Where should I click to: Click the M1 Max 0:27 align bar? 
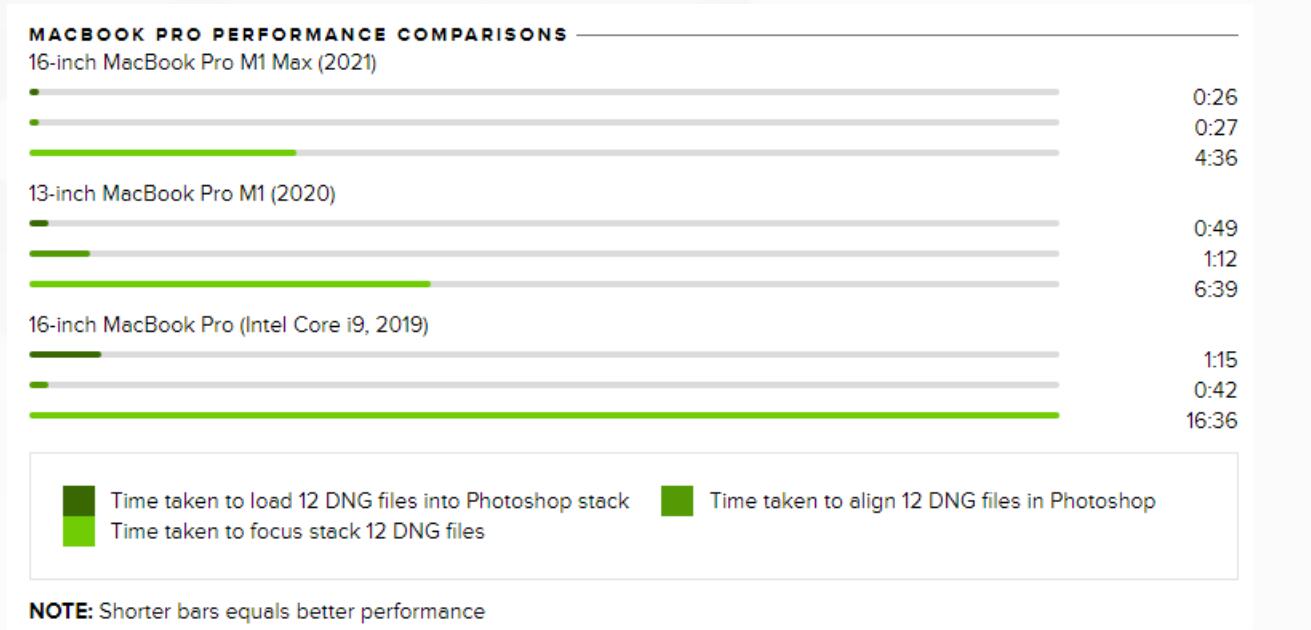pyautogui.click(x=35, y=123)
